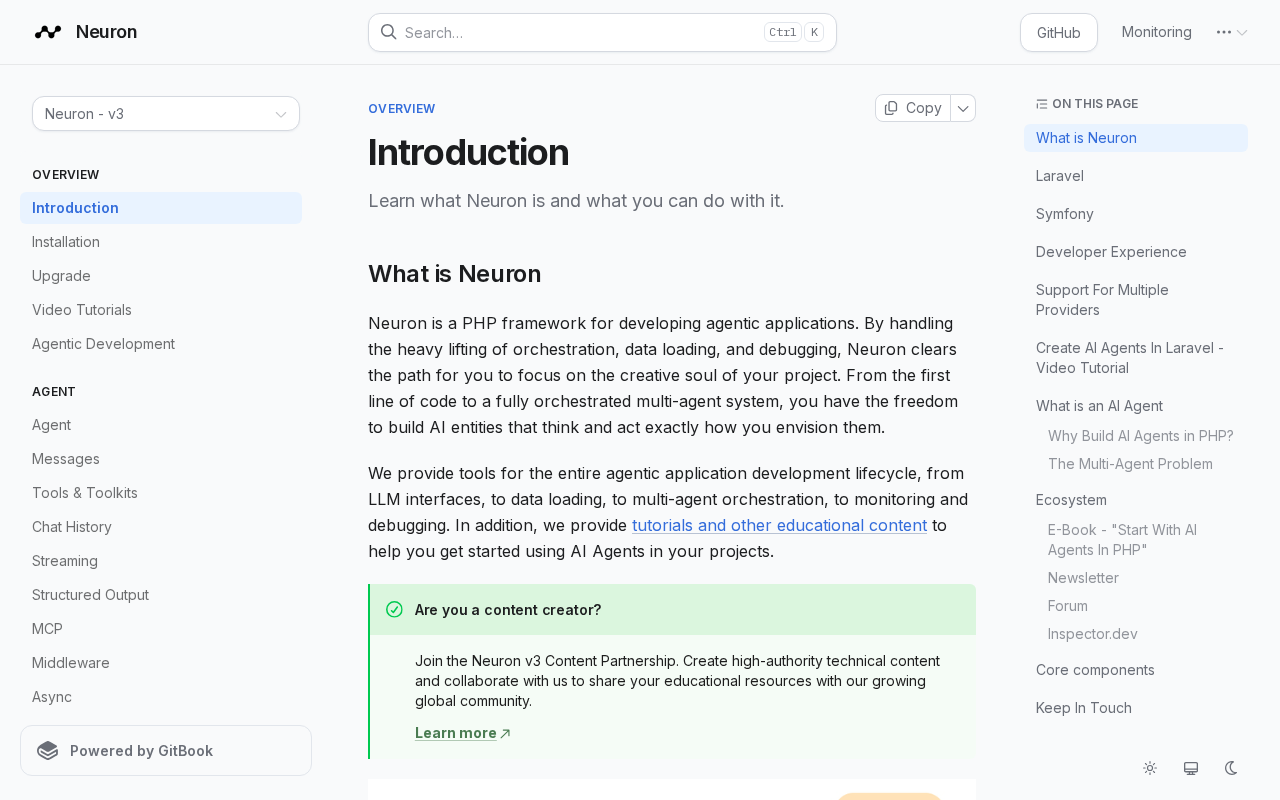Screen dimensions: 1280x800
Task: Focus the Search input field
Action: [580, 32]
